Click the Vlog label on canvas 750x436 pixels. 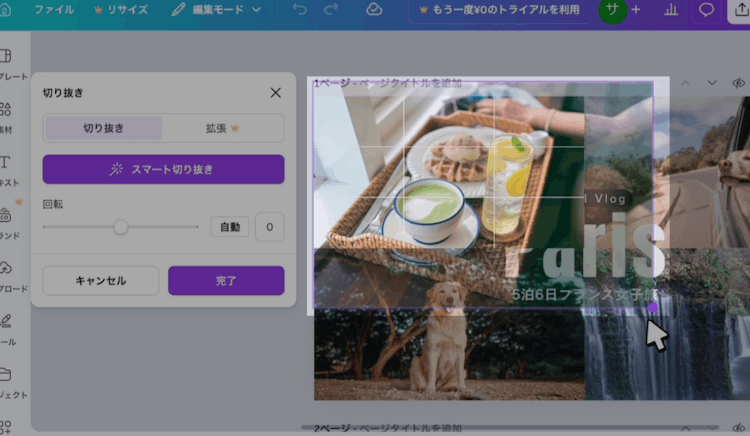(x=610, y=199)
